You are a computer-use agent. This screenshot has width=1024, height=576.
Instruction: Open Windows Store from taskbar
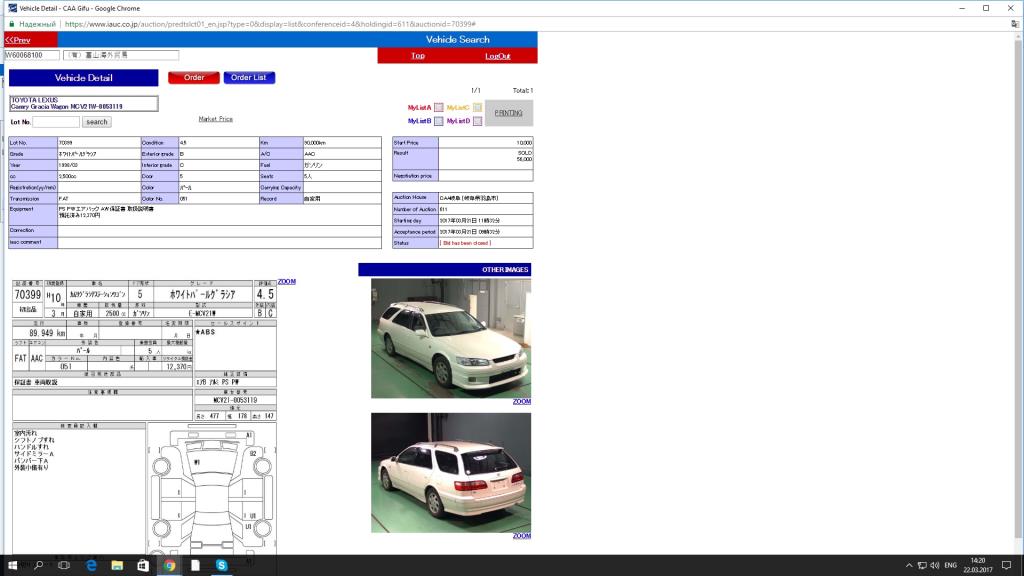click(143, 565)
